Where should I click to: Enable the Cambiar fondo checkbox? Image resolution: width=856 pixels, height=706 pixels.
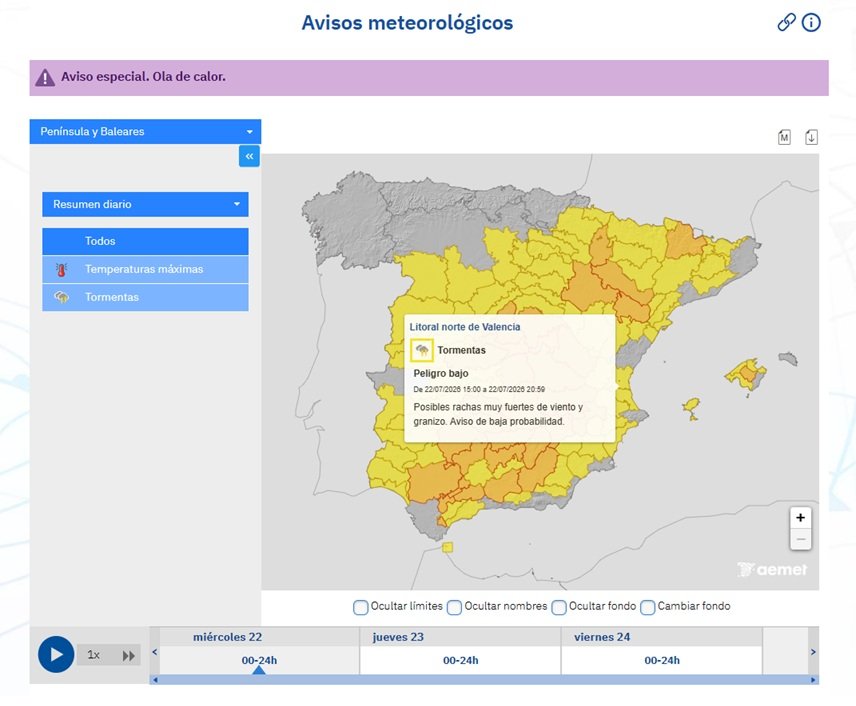[647, 607]
